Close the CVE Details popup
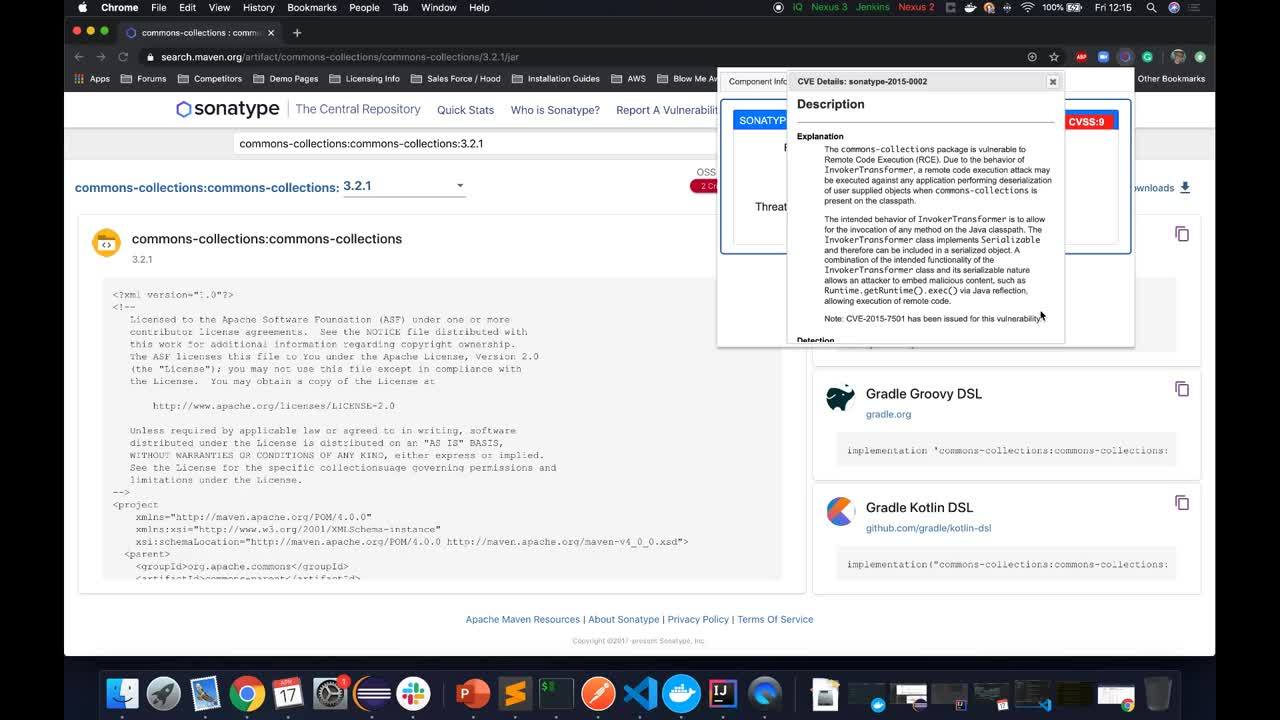This screenshot has width=1280, height=720. pos(1052,82)
